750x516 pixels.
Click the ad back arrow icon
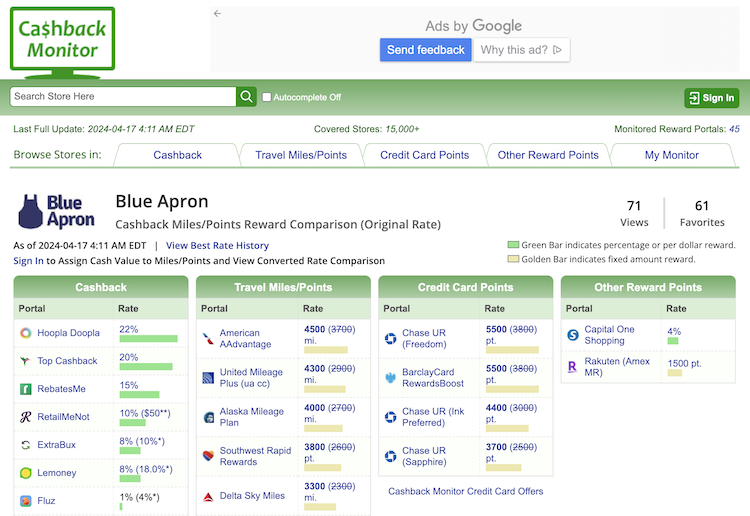coord(218,13)
